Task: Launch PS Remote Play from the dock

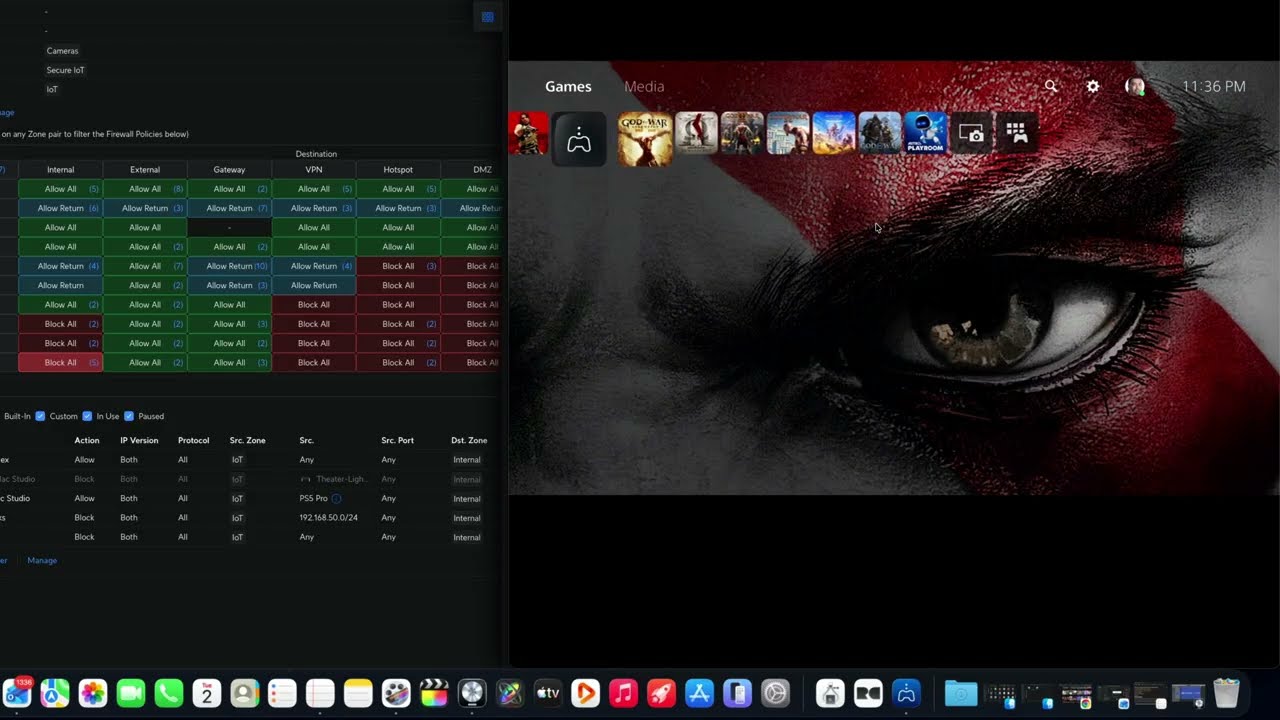Action: point(906,693)
